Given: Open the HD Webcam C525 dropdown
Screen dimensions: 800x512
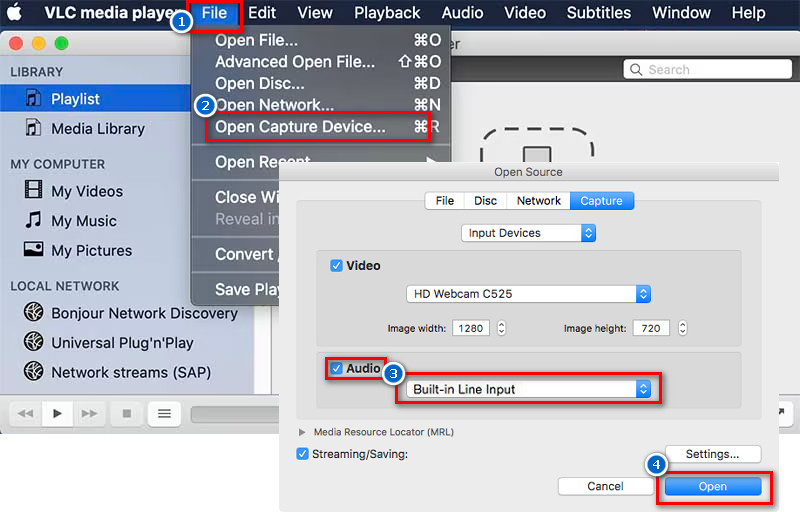Looking at the screenshot, I should [x=528, y=294].
